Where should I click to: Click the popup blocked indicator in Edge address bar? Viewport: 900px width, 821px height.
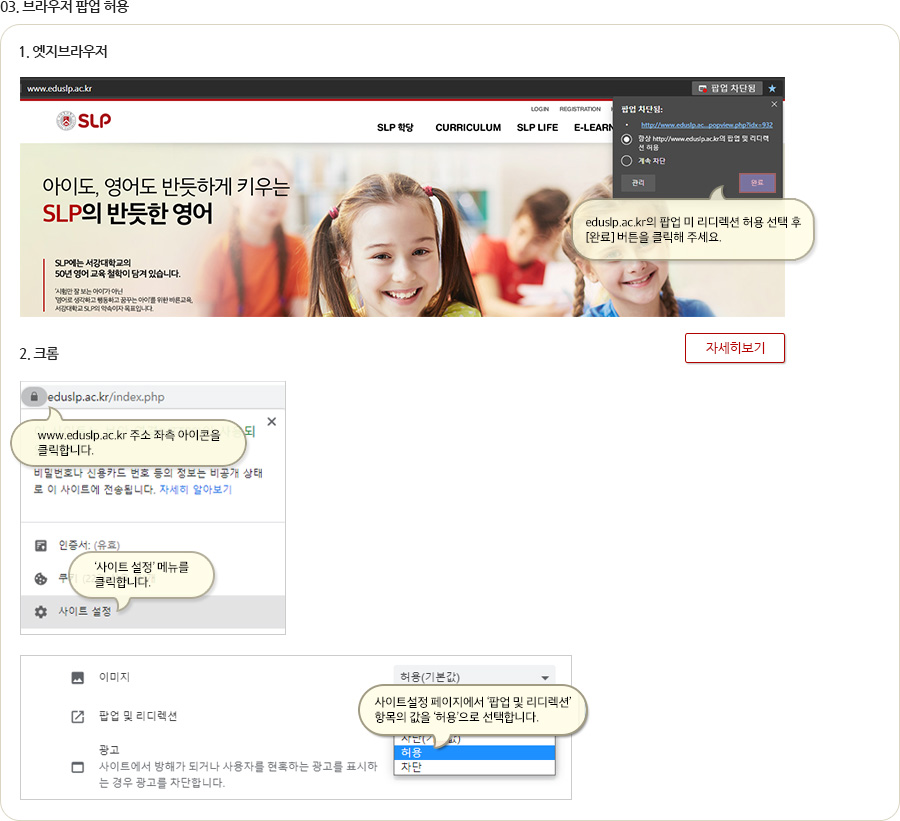[727, 88]
